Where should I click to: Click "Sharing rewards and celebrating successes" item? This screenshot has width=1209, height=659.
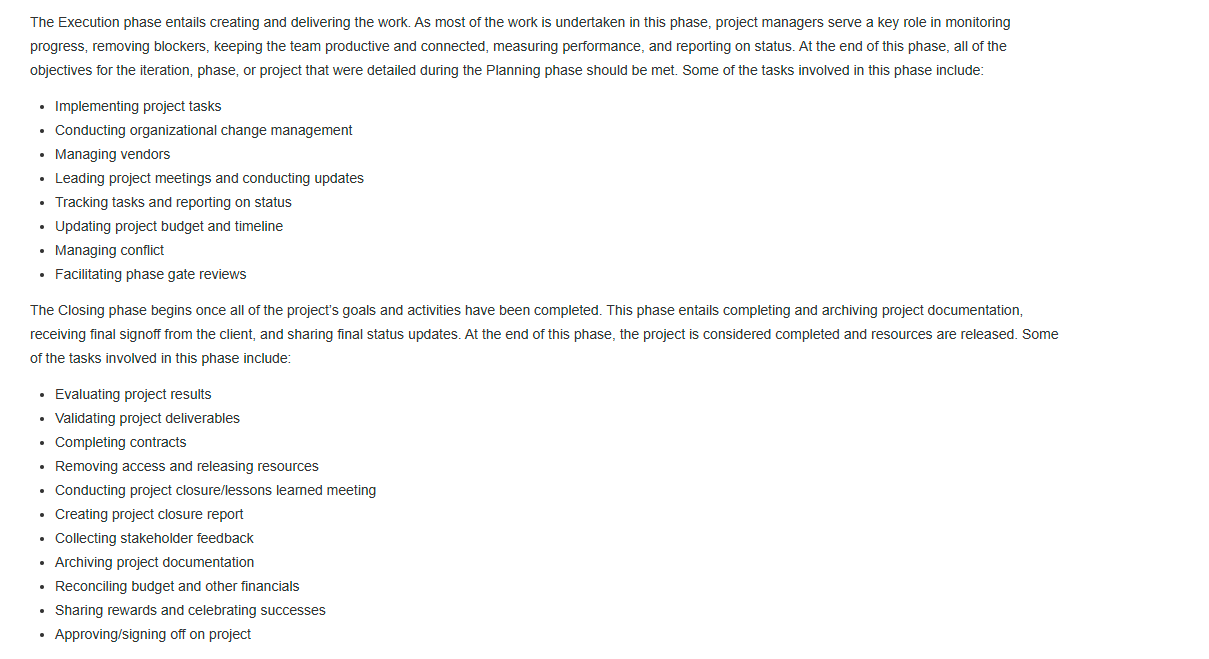click(190, 610)
